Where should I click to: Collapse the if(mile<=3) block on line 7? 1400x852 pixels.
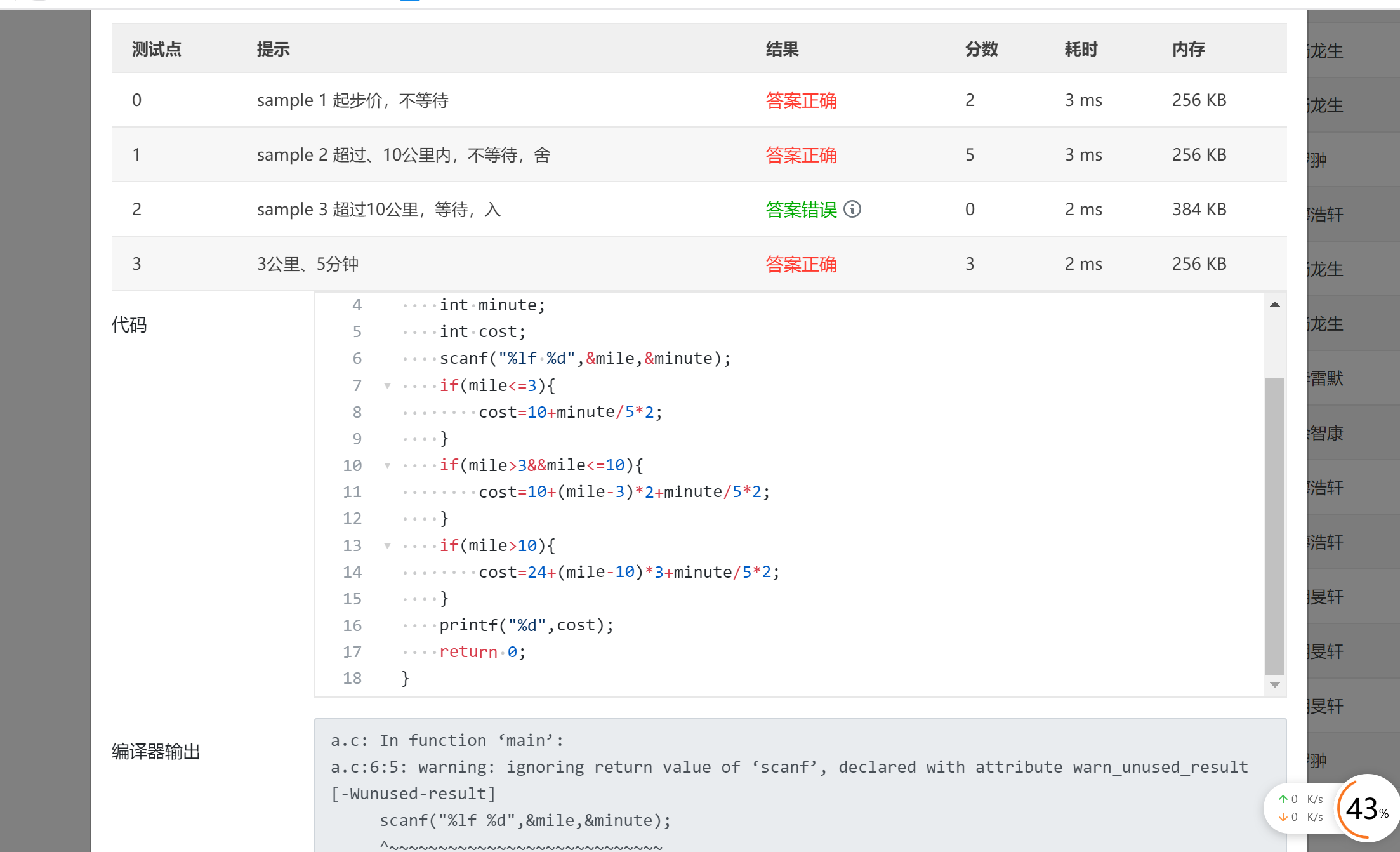coord(387,385)
